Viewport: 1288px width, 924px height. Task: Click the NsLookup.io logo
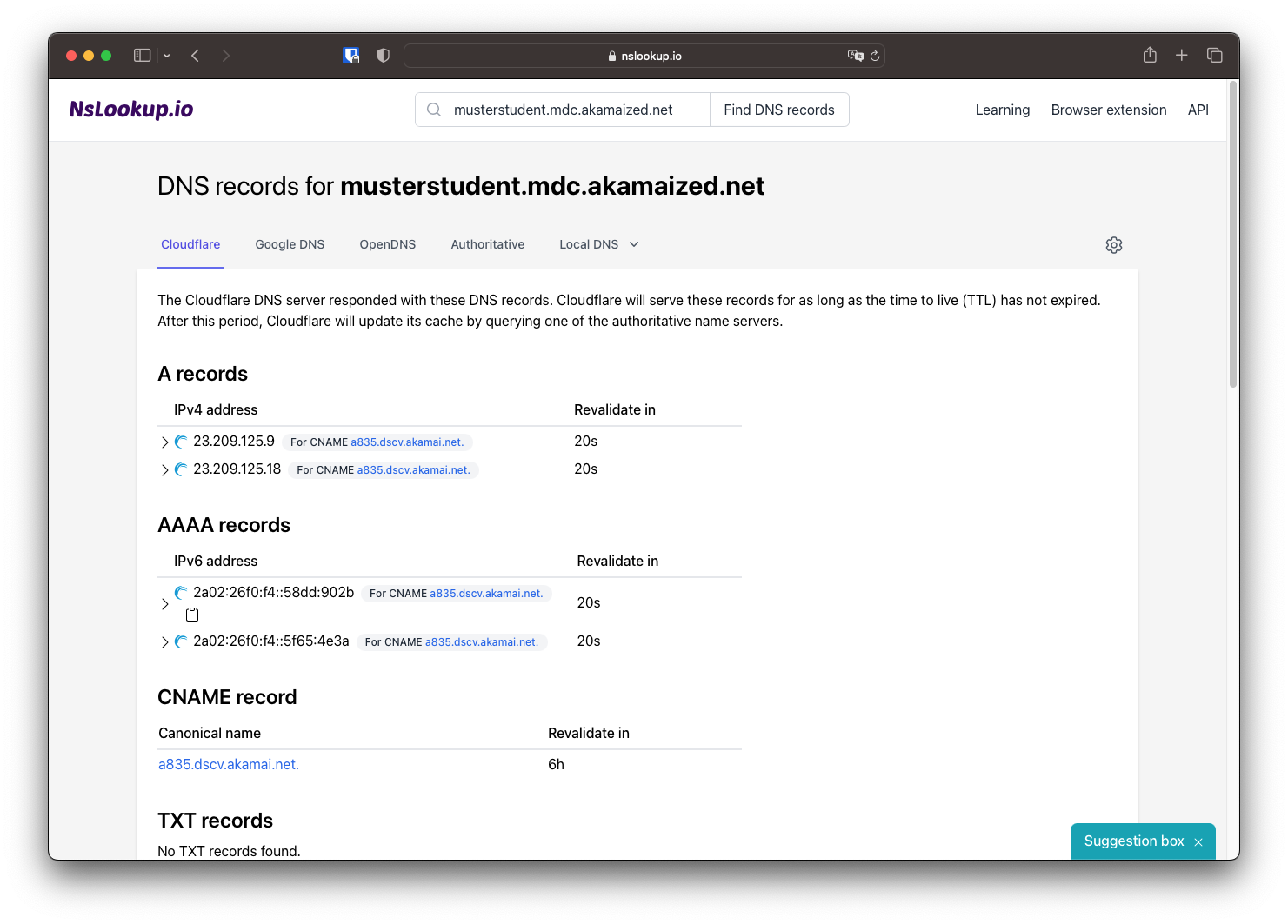[x=131, y=110]
